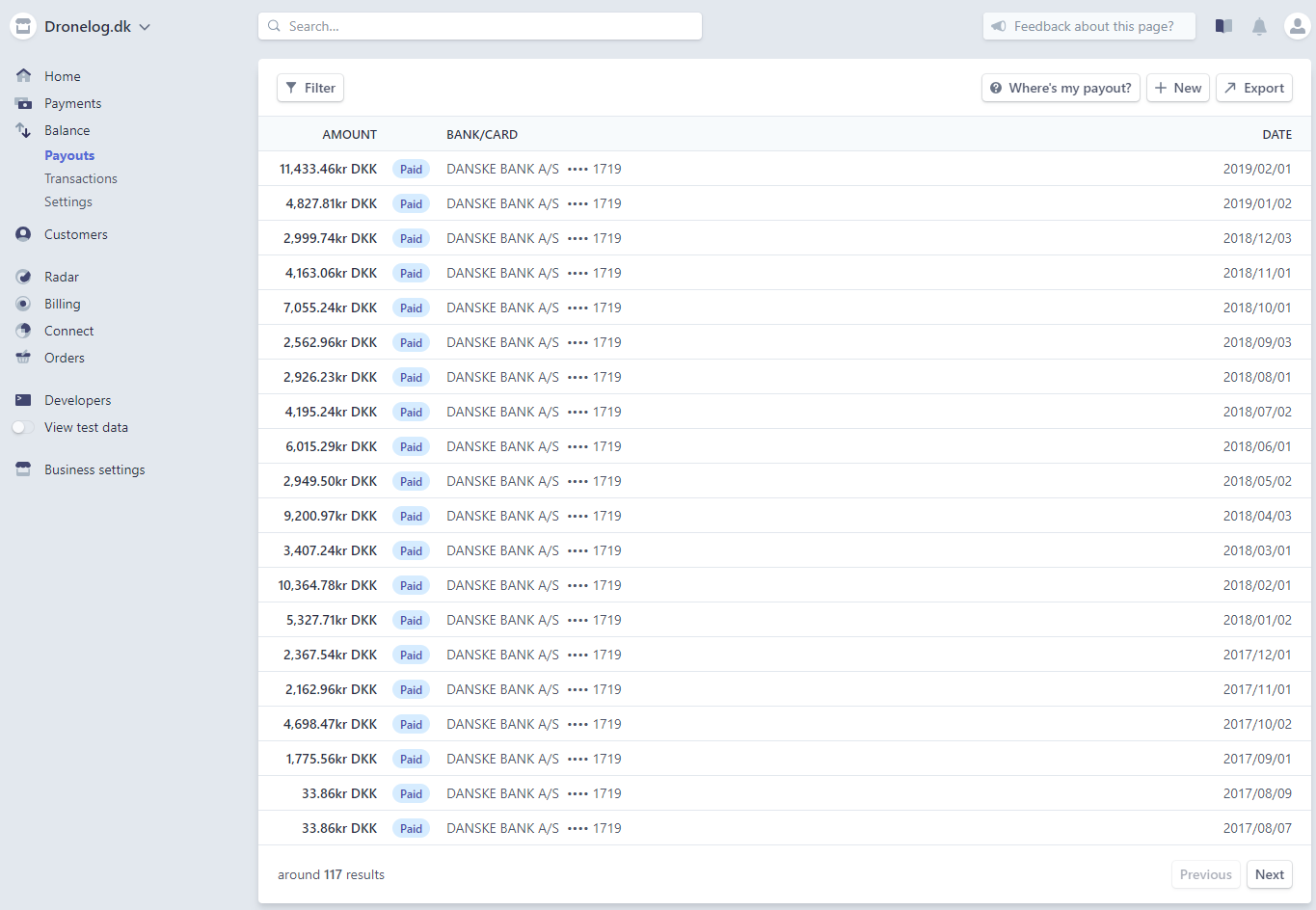Click the Where's my payout? button
The height and width of the screenshot is (910, 1316).
[1061, 88]
